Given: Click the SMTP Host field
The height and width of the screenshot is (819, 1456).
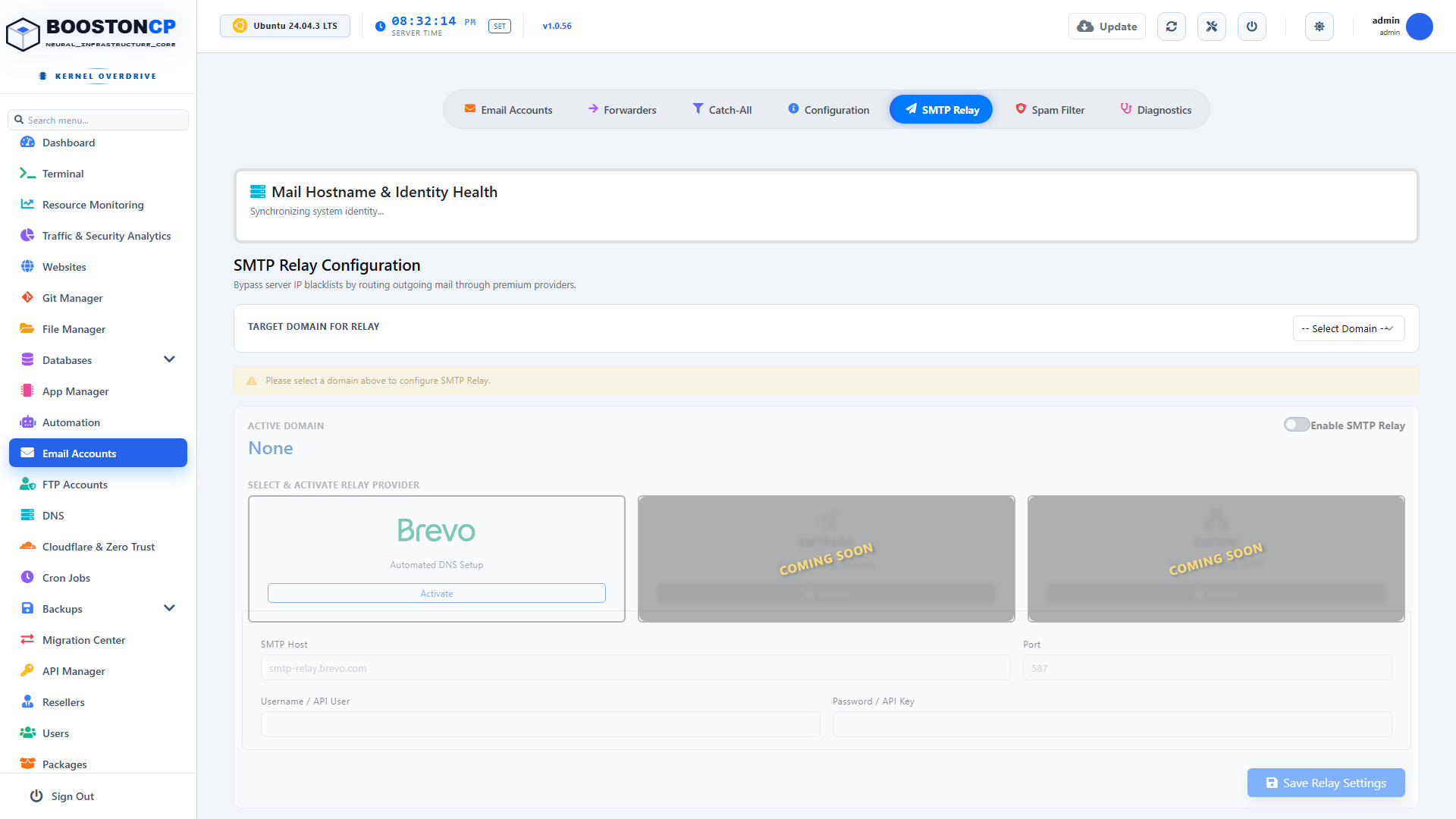Looking at the screenshot, I should pyautogui.click(x=635, y=668).
